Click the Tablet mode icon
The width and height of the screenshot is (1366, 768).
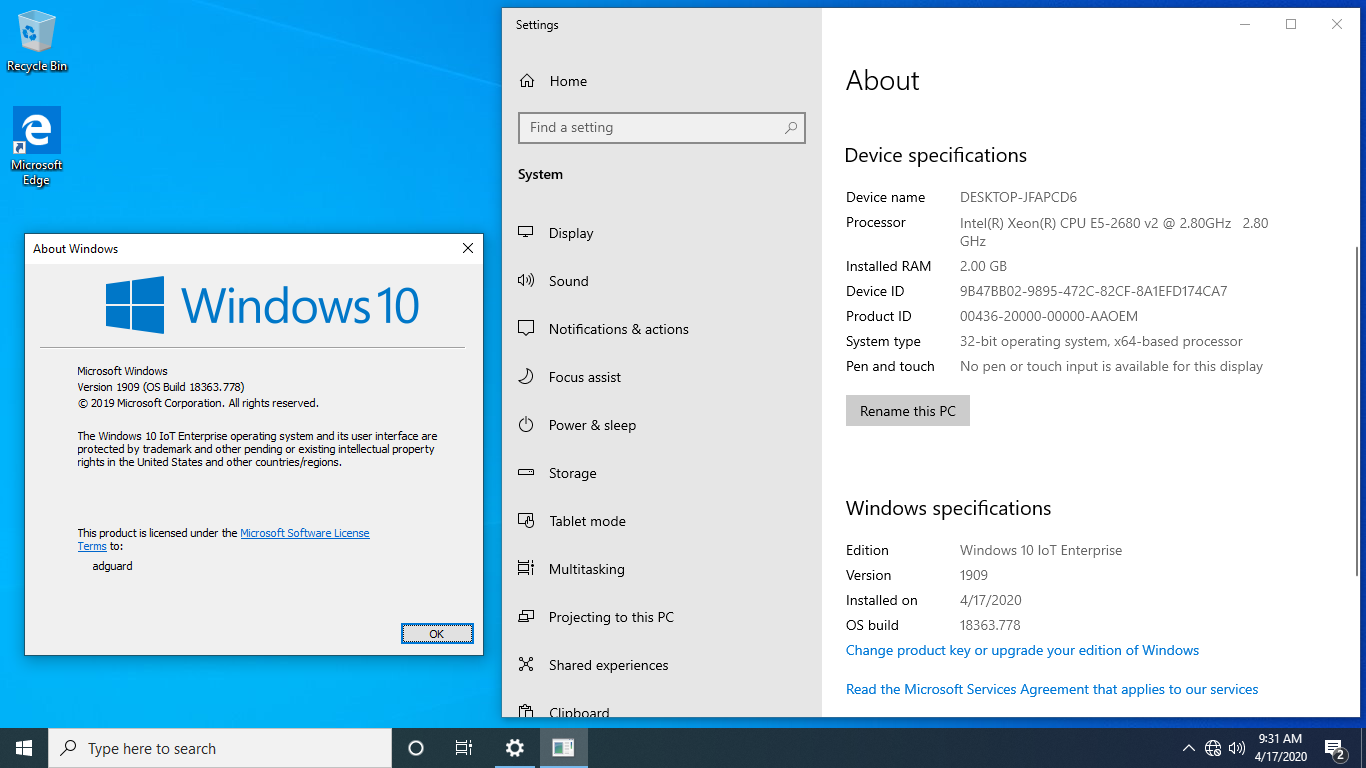coord(526,521)
